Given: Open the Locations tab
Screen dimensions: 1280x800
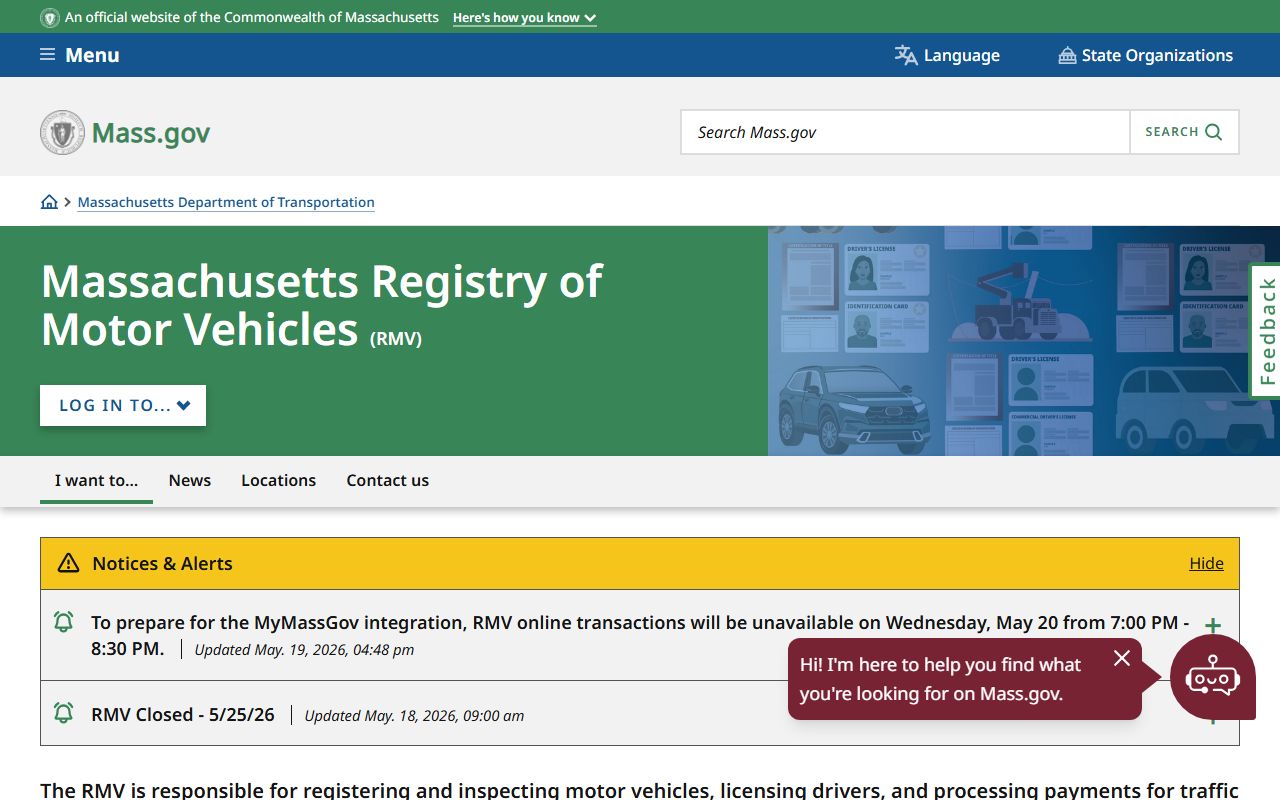Looking at the screenshot, I should [x=278, y=481].
